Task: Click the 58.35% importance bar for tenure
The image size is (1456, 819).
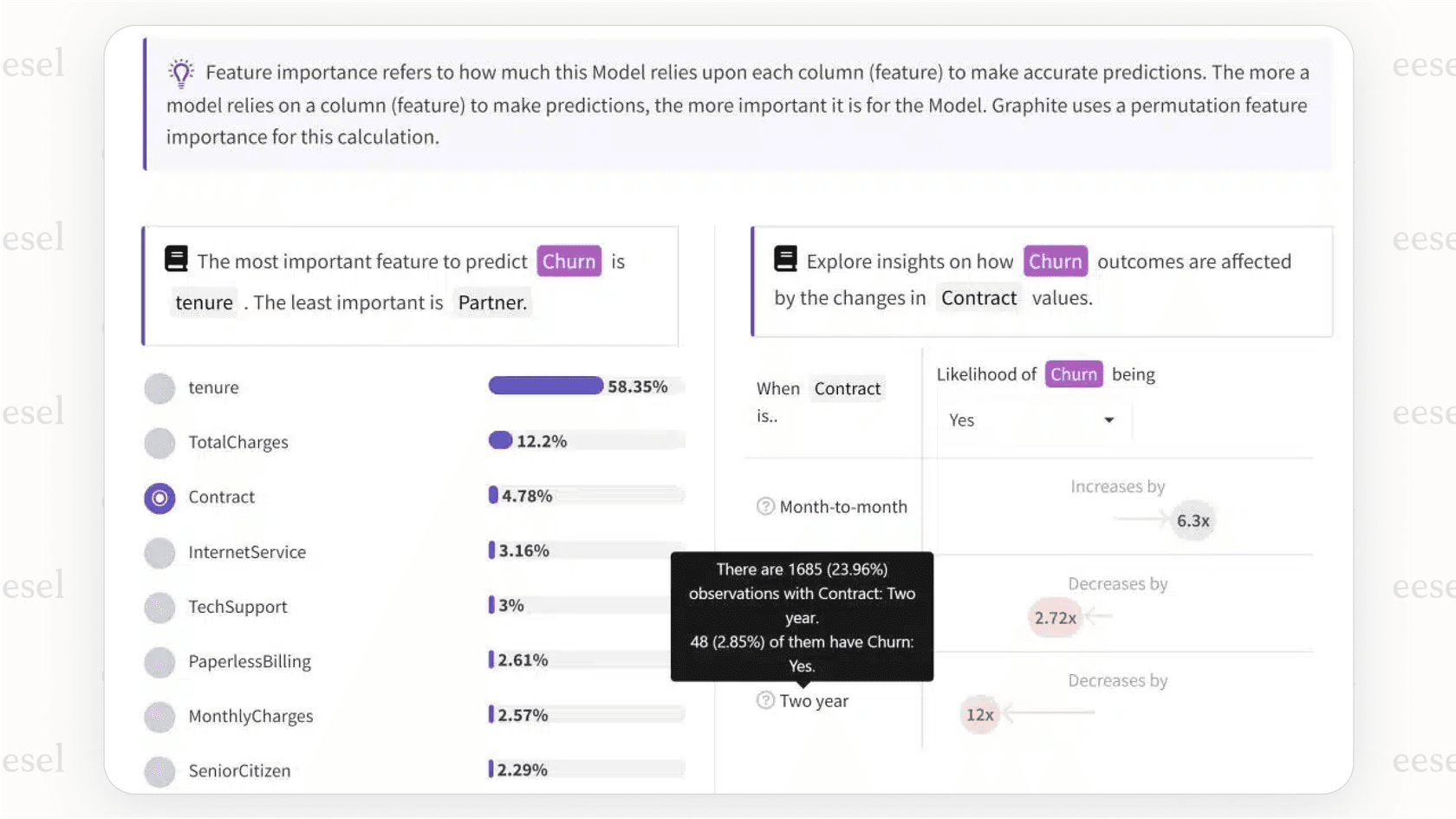Action: click(545, 386)
